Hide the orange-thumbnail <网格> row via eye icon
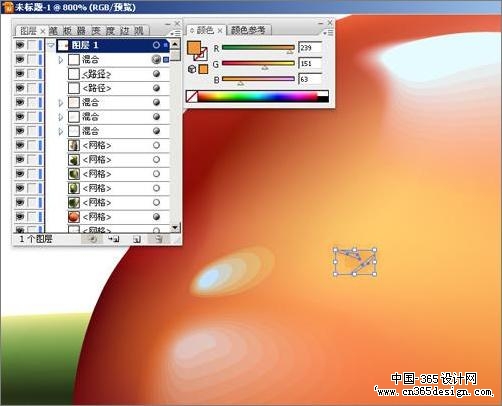The height and width of the screenshot is (406, 502). 20,217
